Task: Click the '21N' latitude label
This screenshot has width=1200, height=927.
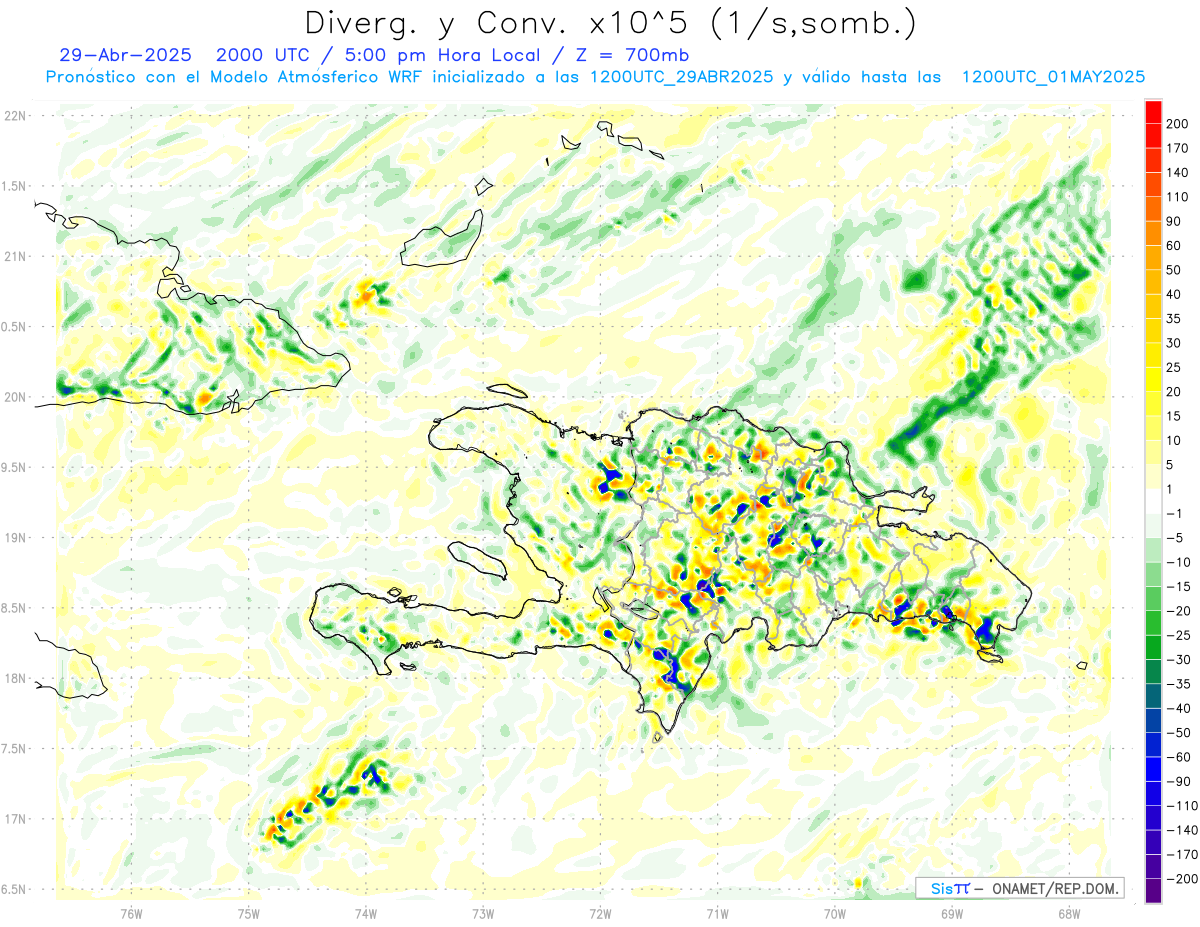Action: coord(15,257)
